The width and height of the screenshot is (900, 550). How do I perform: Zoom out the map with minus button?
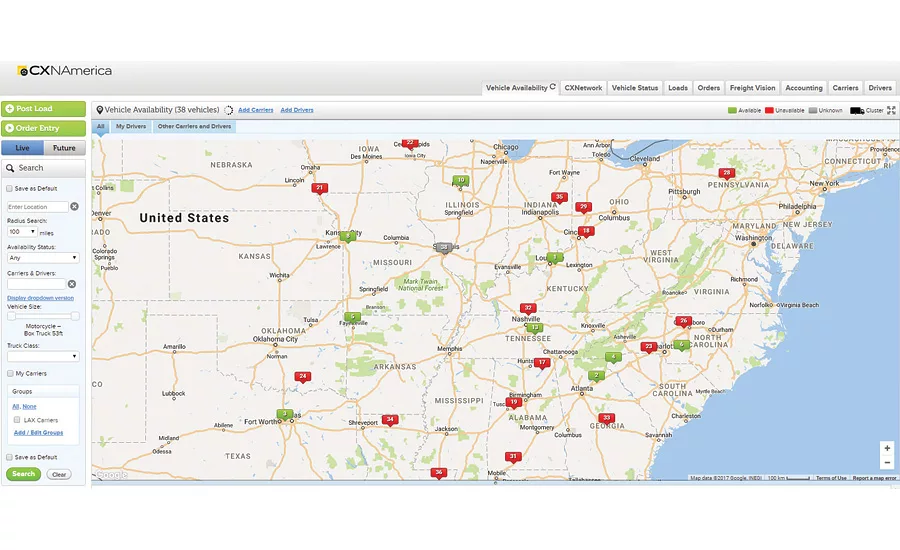click(887, 463)
